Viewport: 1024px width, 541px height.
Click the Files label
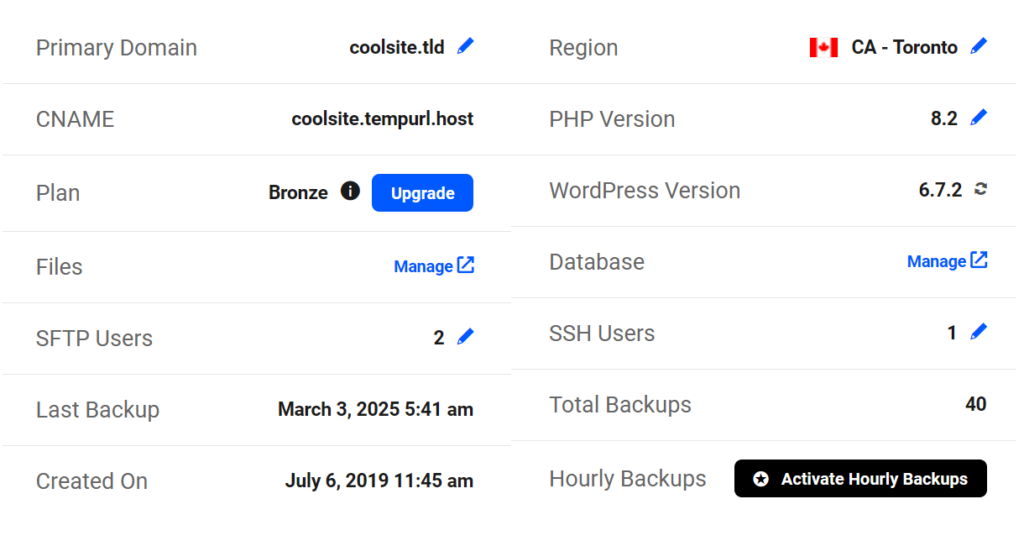[59, 267]
